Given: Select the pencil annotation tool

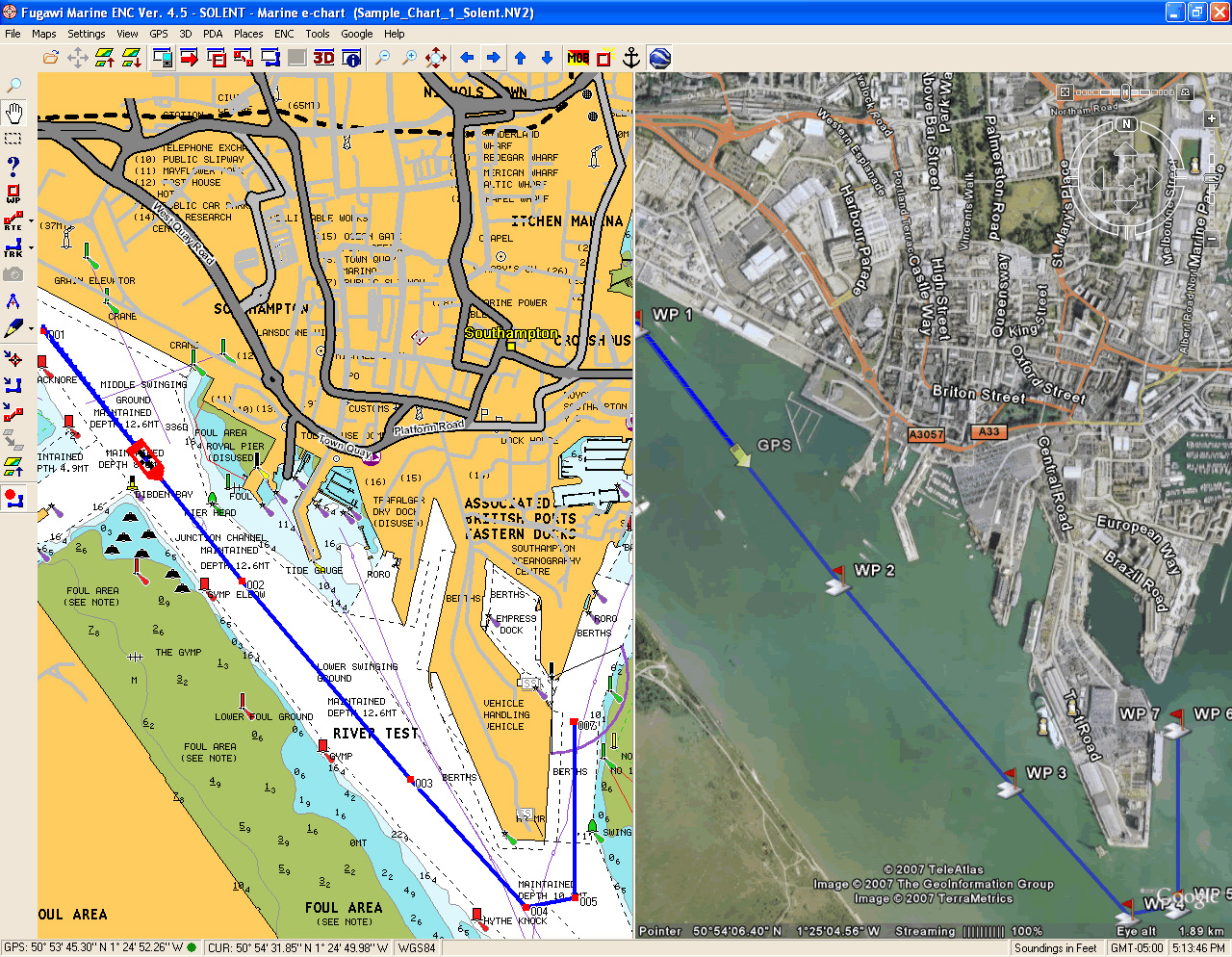Looking at the screenshot, I should [x=13, y=329].
